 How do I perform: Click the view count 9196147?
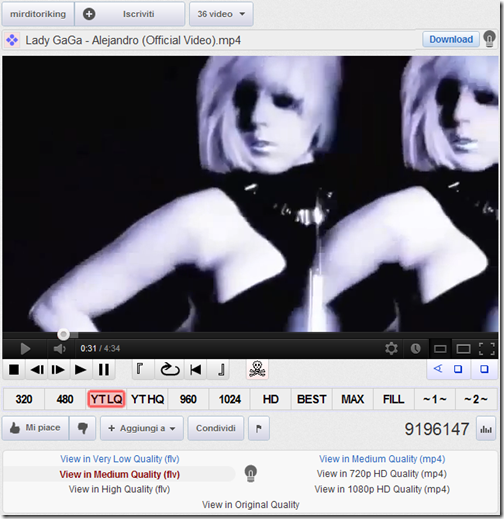point(437,429)
